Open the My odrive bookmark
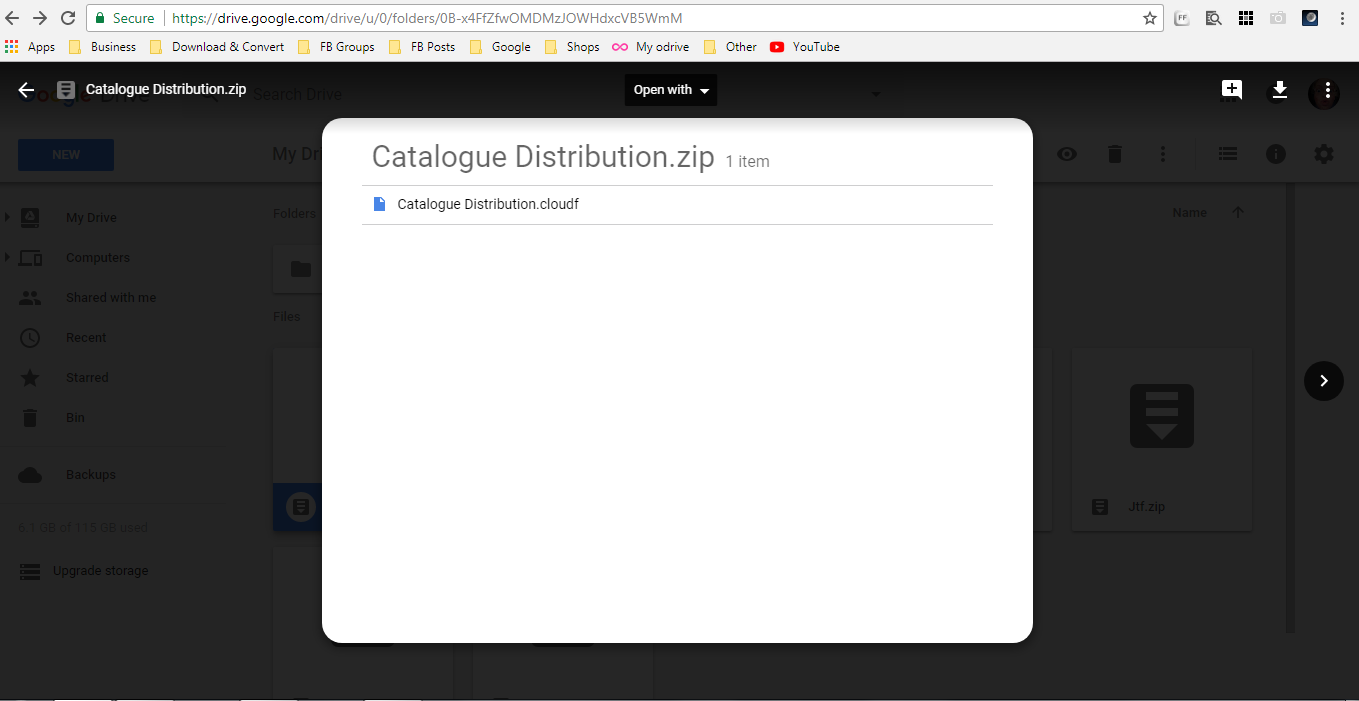 tap(650, 47)
